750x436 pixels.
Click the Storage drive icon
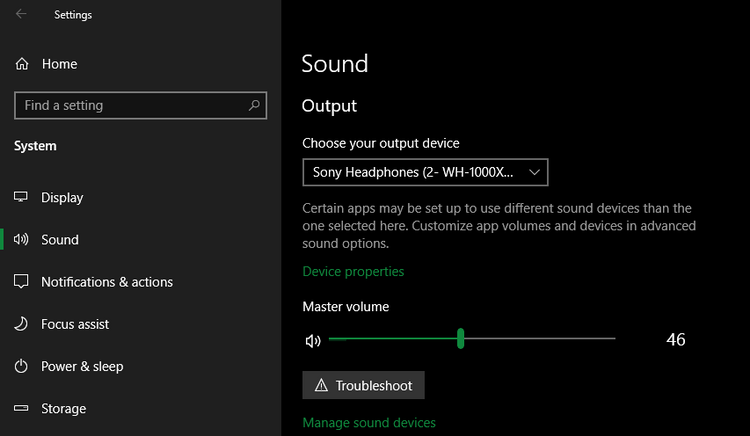(21, 408)
